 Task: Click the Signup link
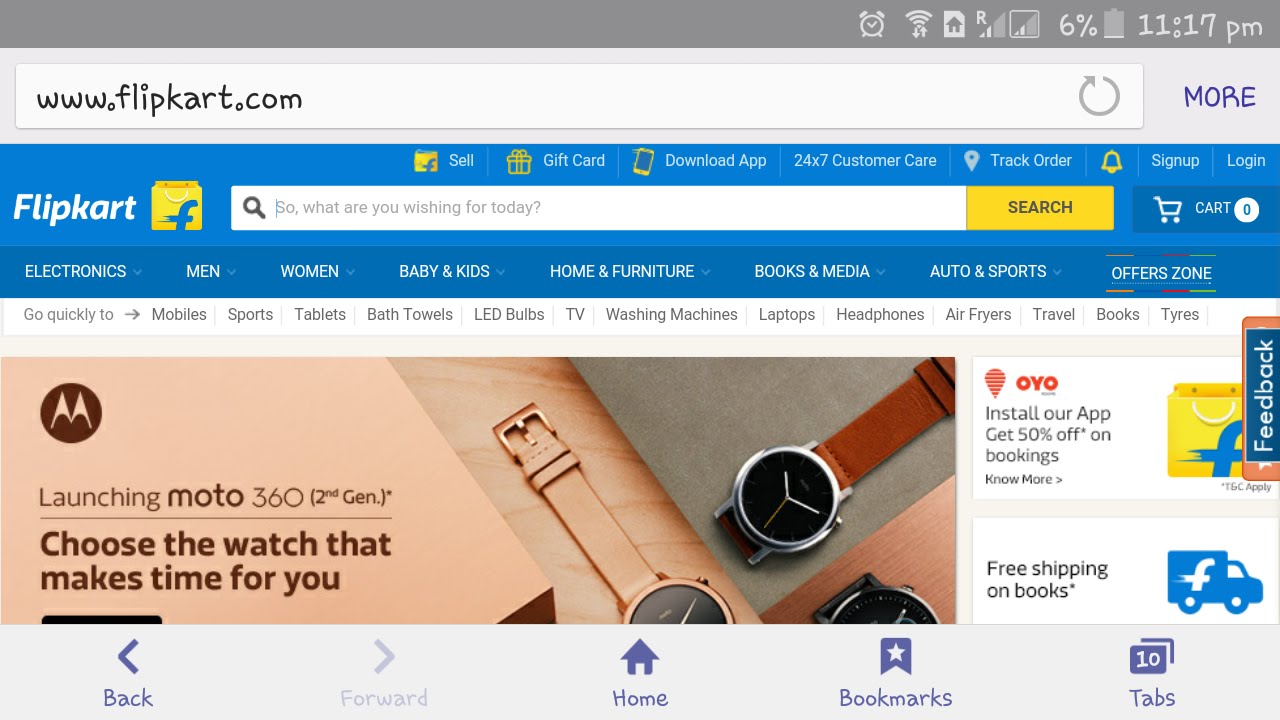point(1175,160)
